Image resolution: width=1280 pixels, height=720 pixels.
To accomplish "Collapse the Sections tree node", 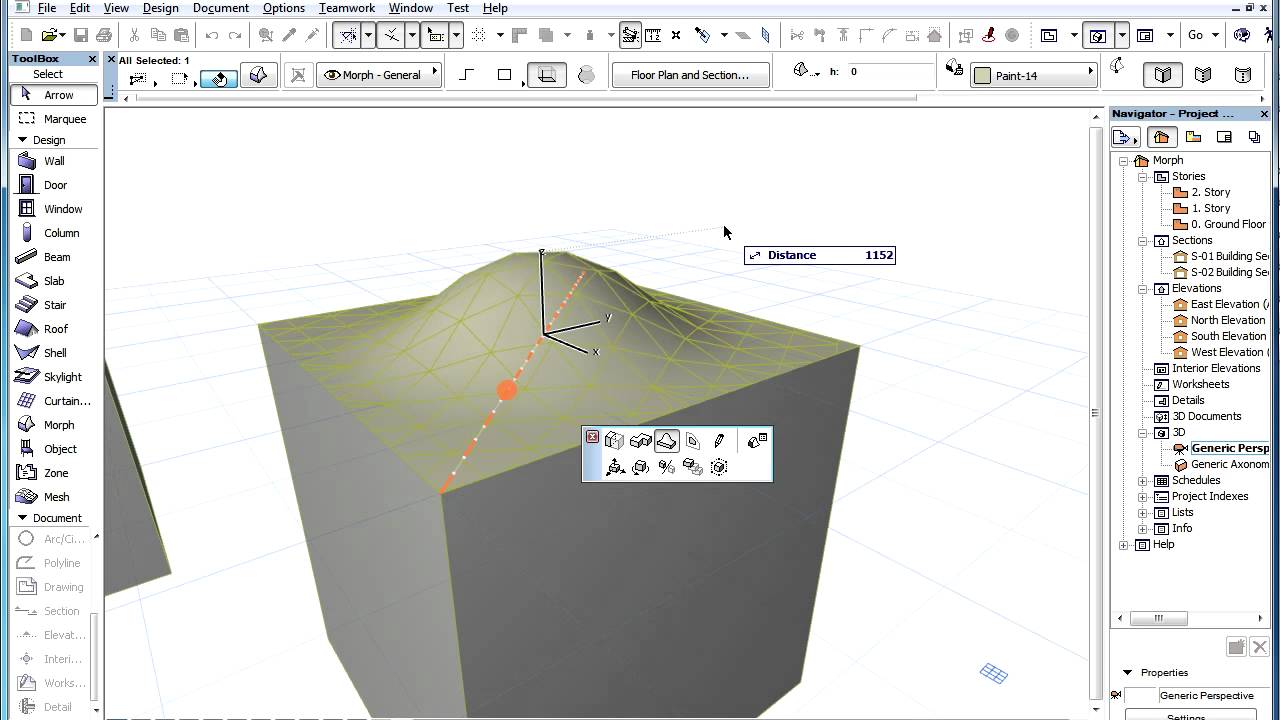I will point(1143,241).
